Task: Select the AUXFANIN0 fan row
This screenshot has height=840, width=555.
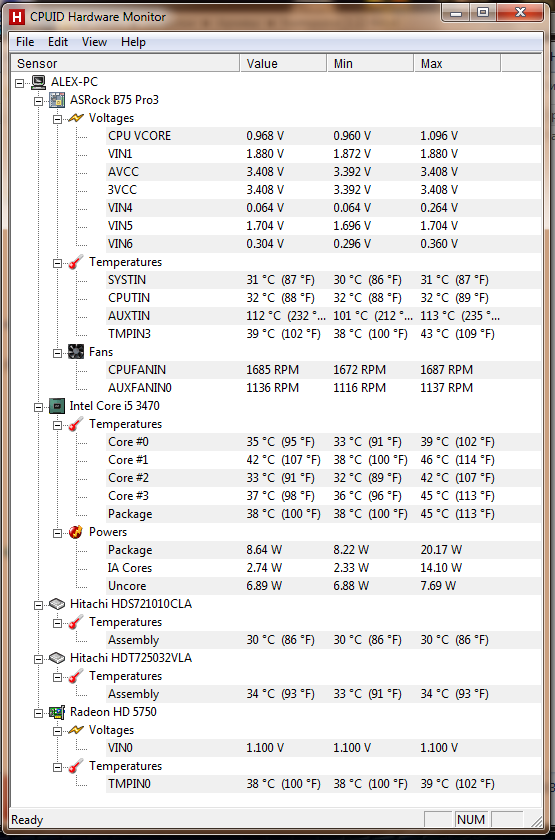Action: (324, 387)
